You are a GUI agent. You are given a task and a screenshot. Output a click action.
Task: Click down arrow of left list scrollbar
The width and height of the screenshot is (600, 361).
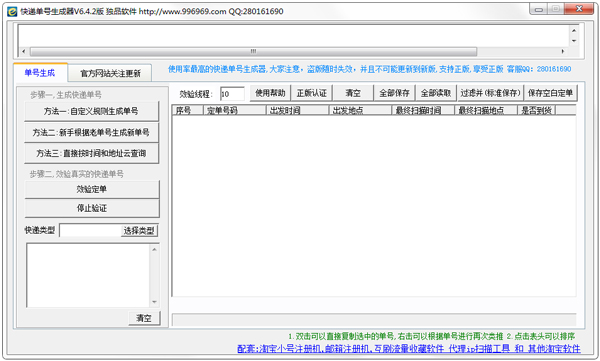(x=154, y=302)
